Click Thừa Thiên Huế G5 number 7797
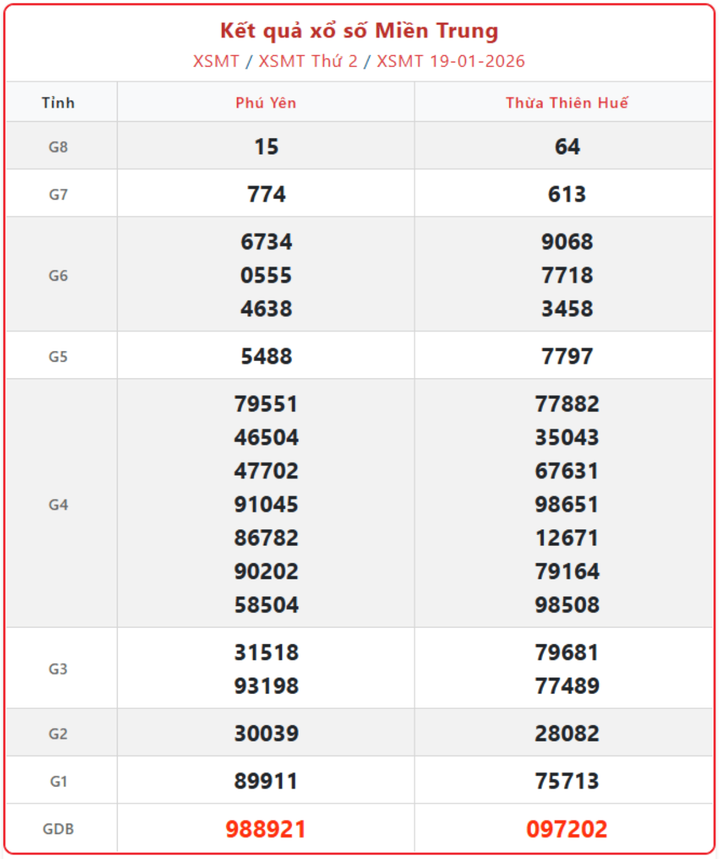 pos(567,356)
